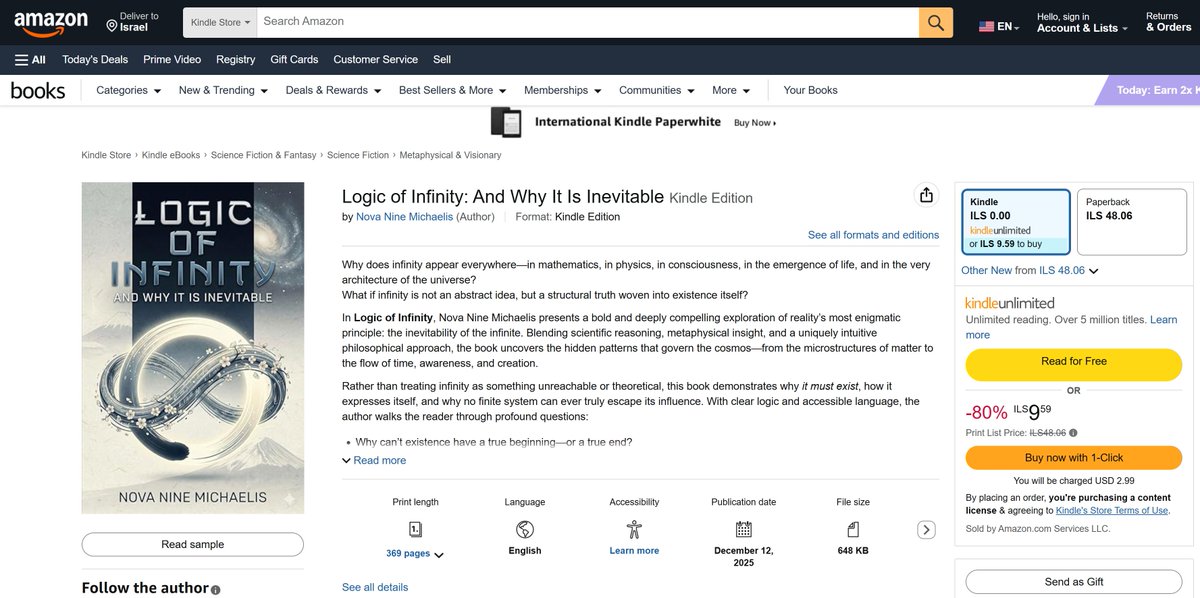Screen dimensions: 1200x598
Task: Click the Language globe icon
Action: 525,529
